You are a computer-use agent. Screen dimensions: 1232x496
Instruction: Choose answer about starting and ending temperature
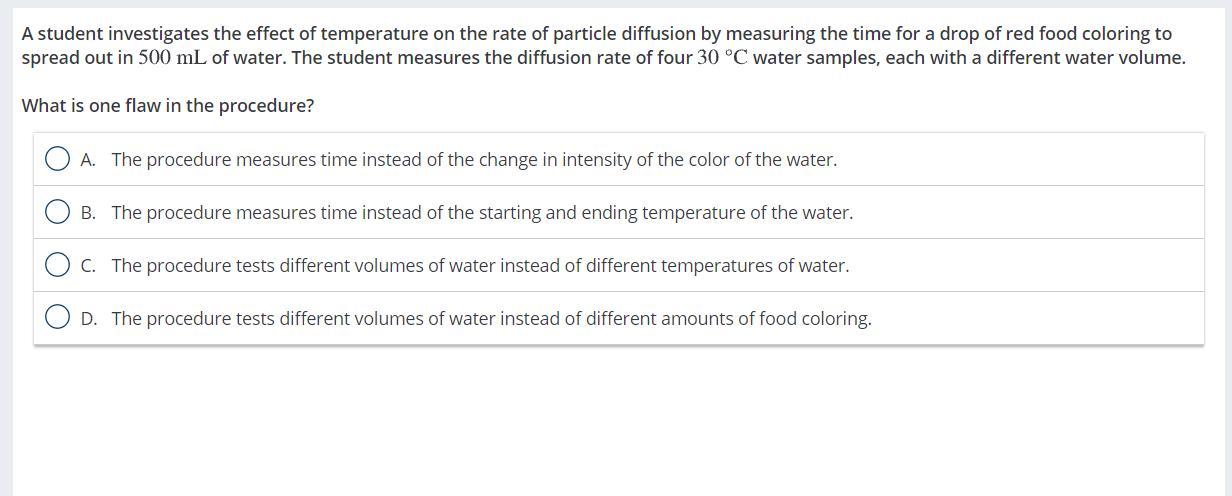482,212
